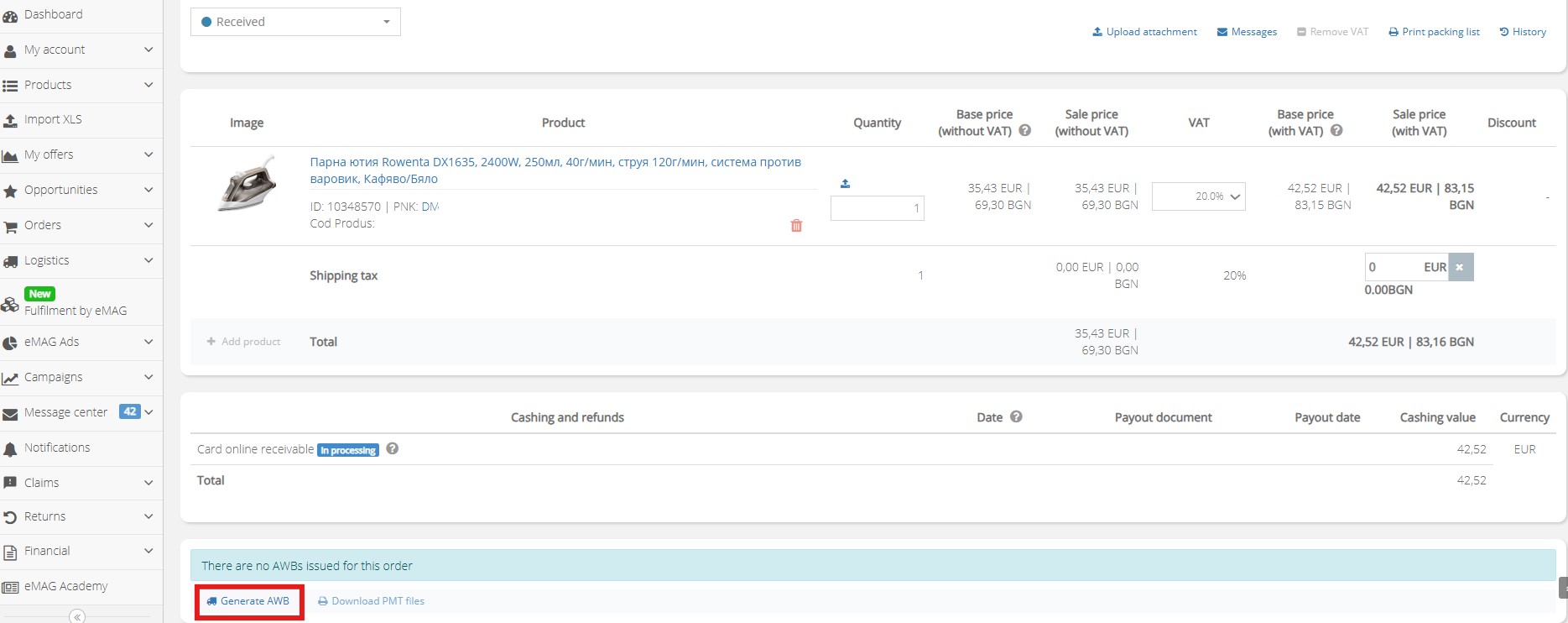Expand the Returns menu chevron
Viewport: 1568px width, 623px height.
point(148,516)
